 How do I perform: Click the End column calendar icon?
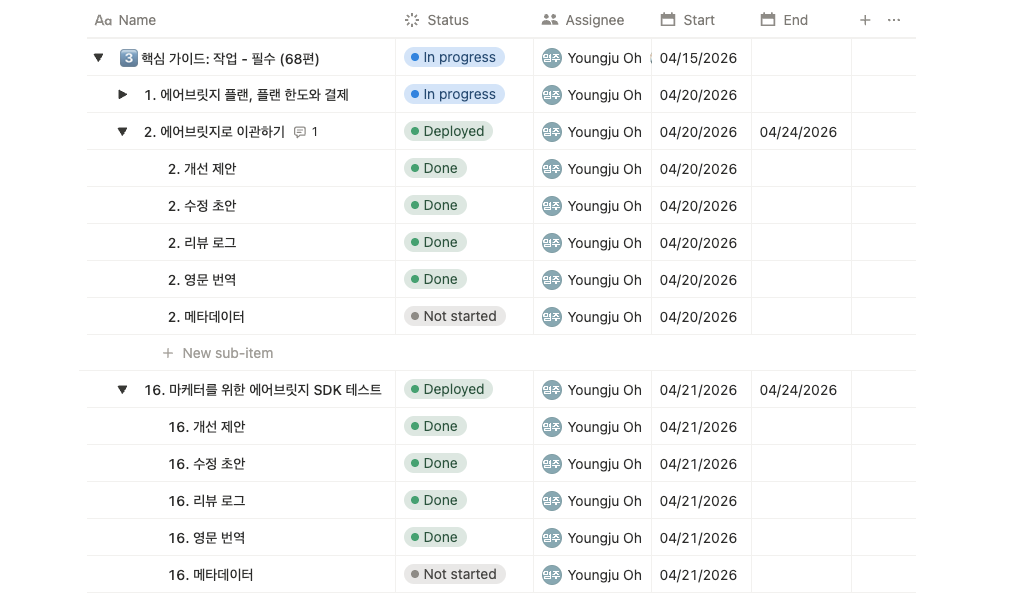coord(768,19)
